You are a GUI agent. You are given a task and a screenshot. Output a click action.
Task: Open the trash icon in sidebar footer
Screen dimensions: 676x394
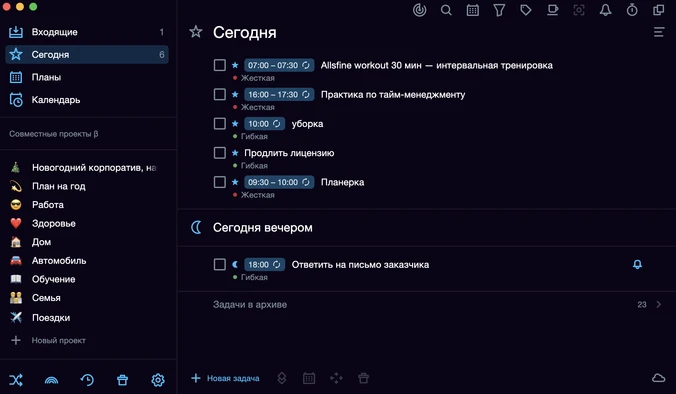coord(122,380)
